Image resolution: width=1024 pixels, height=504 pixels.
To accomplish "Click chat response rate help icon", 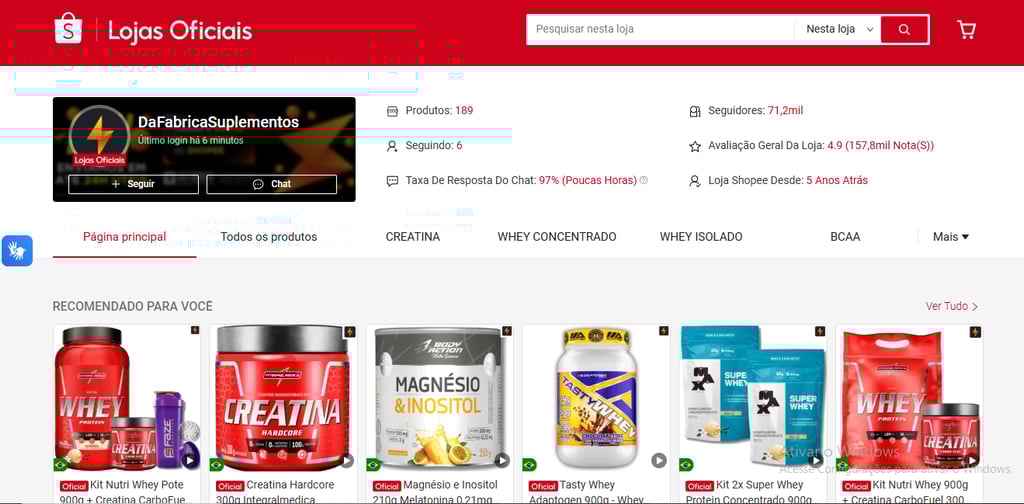I will [643, 180].
